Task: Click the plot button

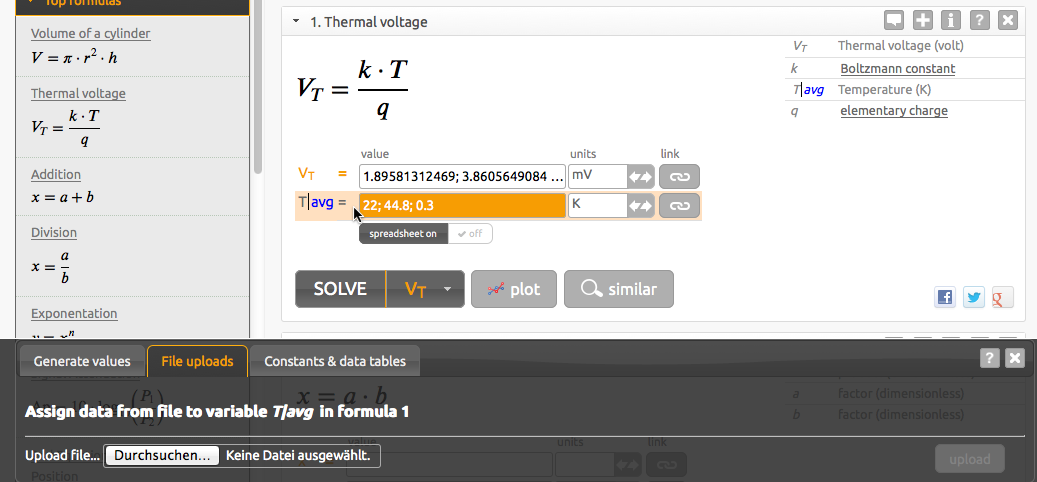Action: (514, 289)
